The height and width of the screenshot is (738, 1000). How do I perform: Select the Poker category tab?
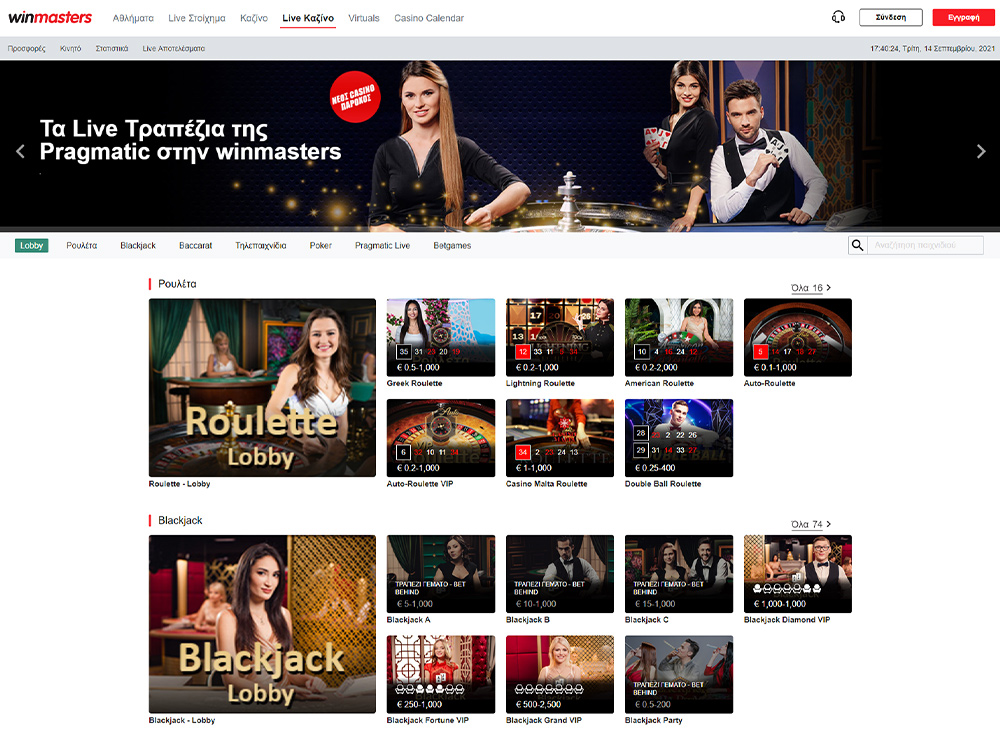(320, 246)
